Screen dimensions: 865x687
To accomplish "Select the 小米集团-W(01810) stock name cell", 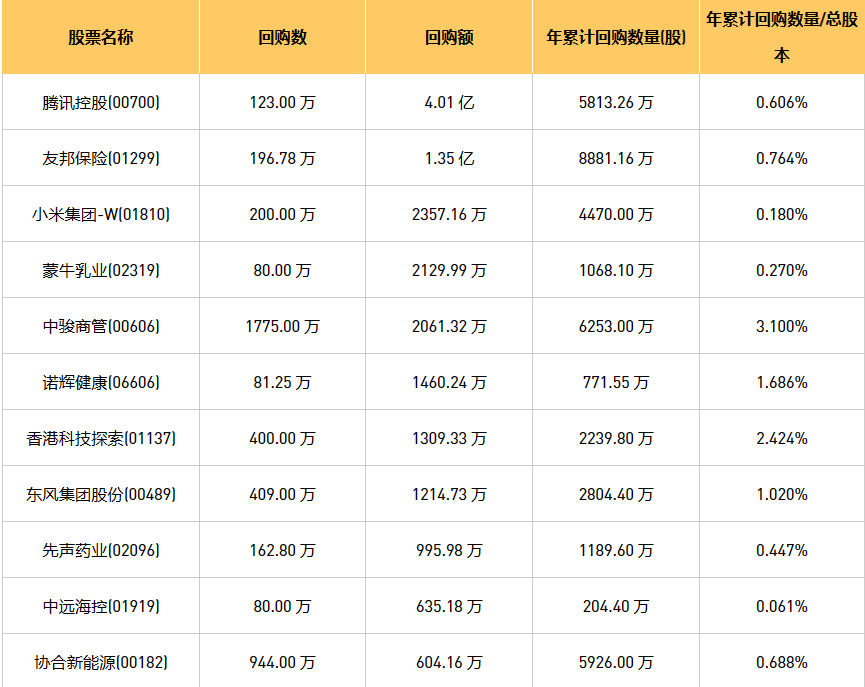I will coord(100,214).
